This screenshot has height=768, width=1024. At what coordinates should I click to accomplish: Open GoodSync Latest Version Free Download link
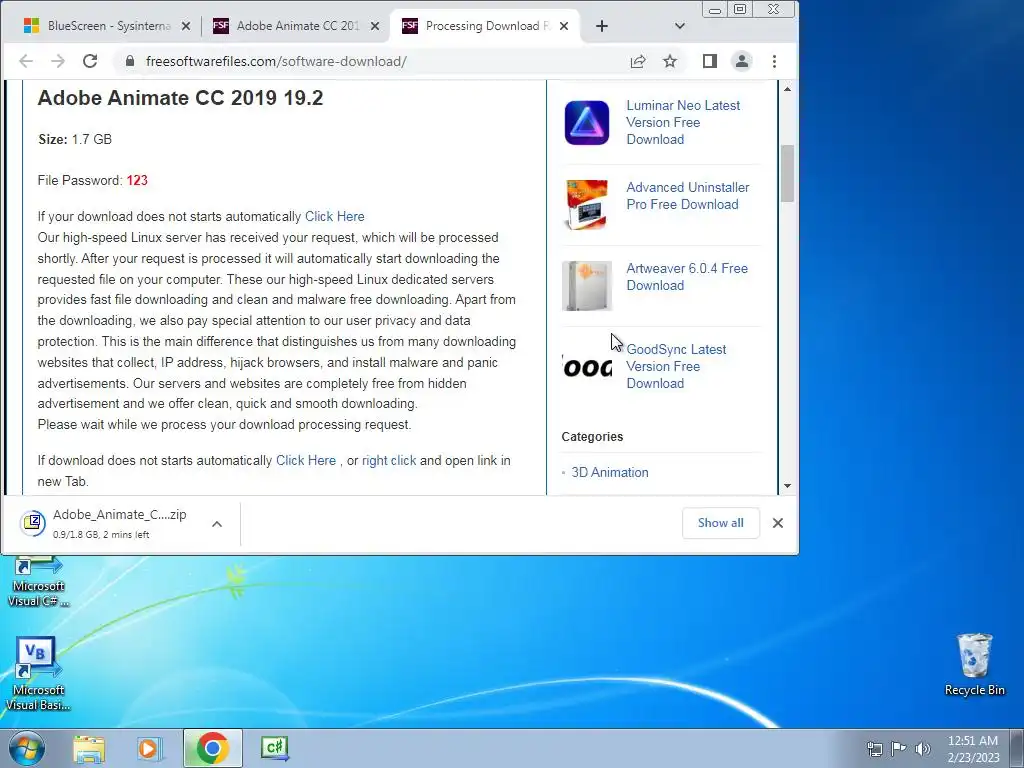point(676,366)
